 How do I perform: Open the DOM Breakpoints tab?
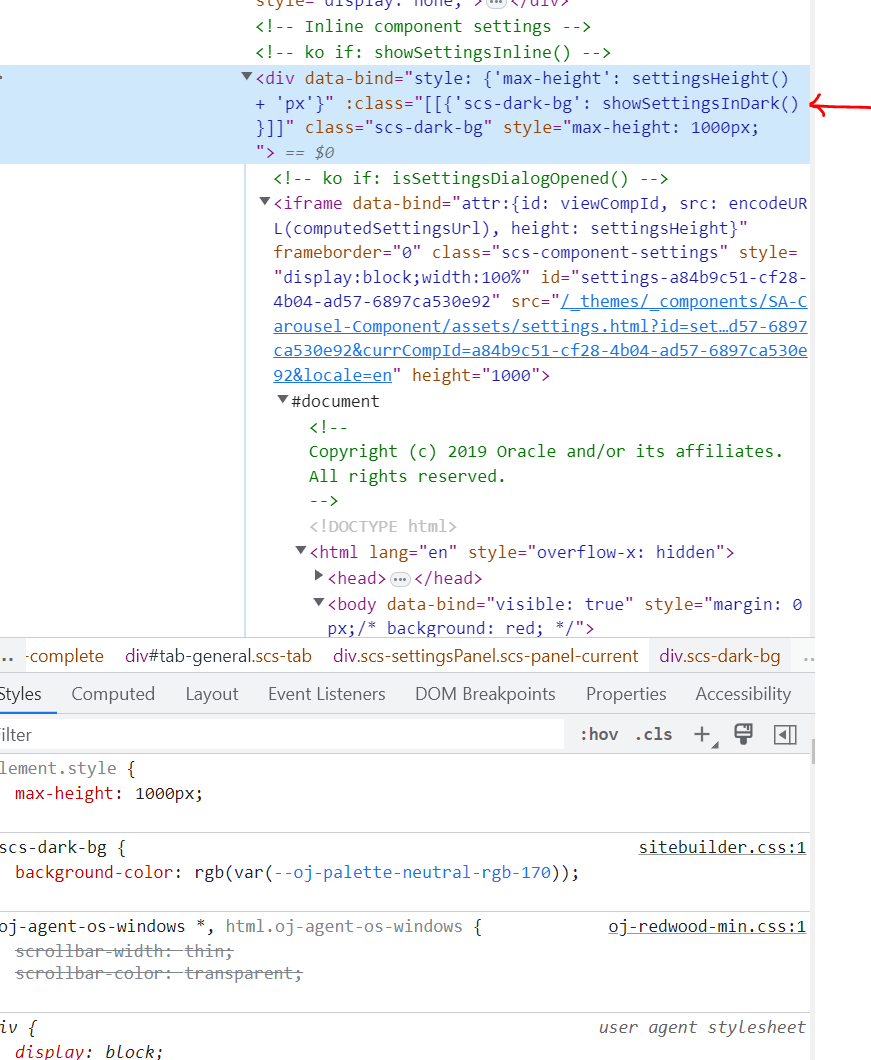click(485, 694)
